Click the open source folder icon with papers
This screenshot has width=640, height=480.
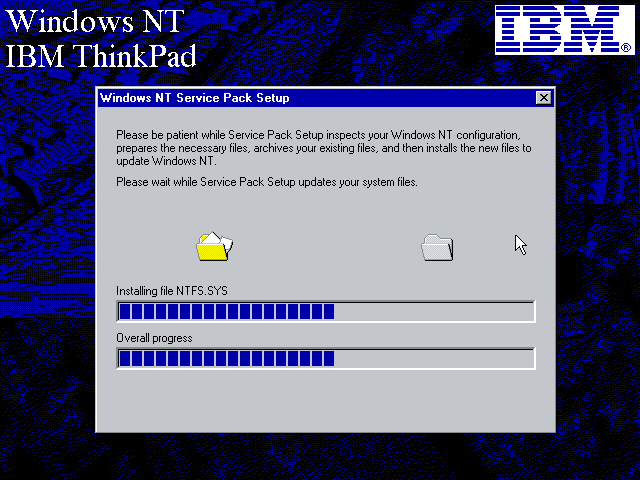[214, 247]
